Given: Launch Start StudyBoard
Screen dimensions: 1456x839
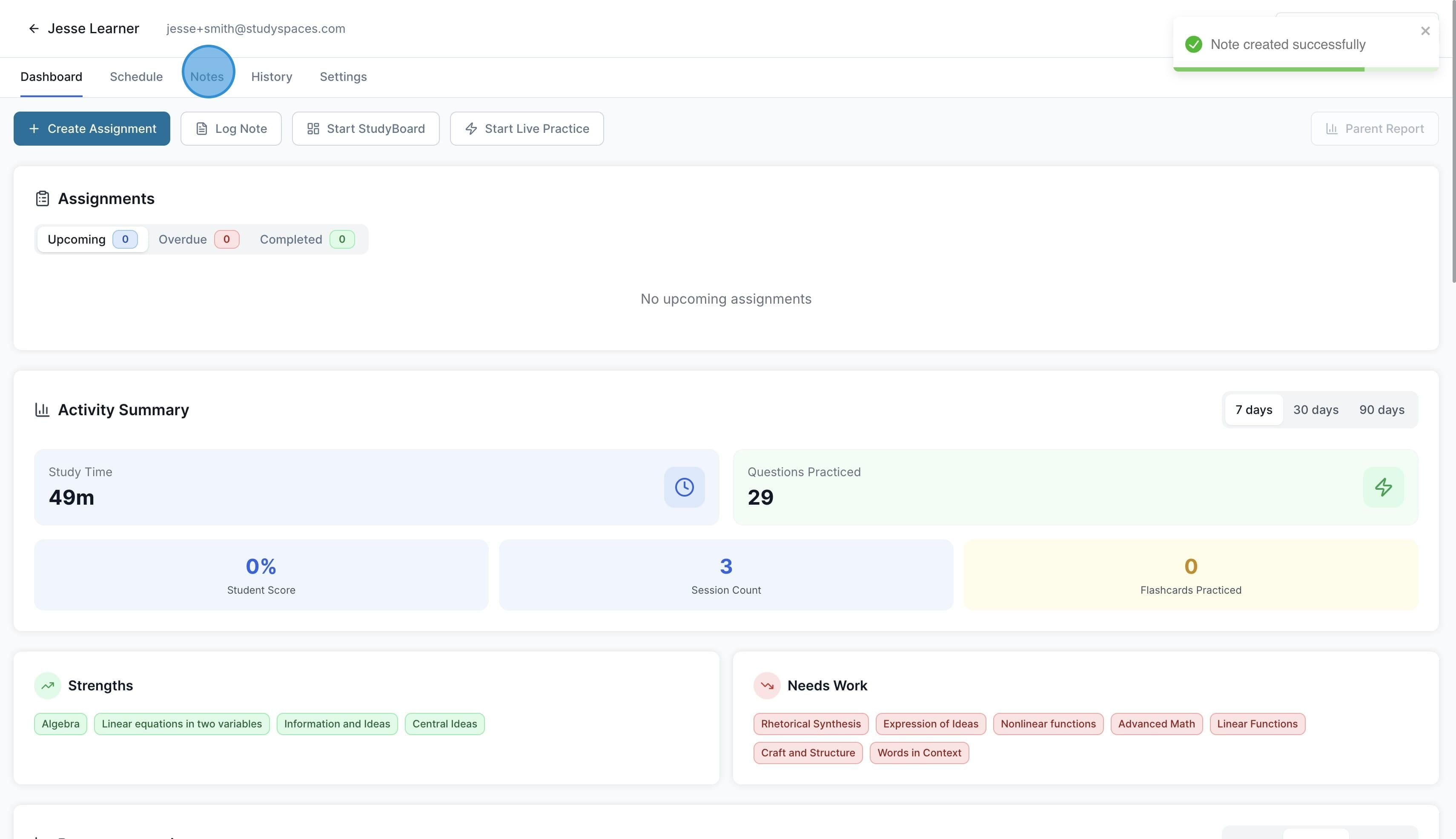Looking at the screenshot, I should pos(366,129).
